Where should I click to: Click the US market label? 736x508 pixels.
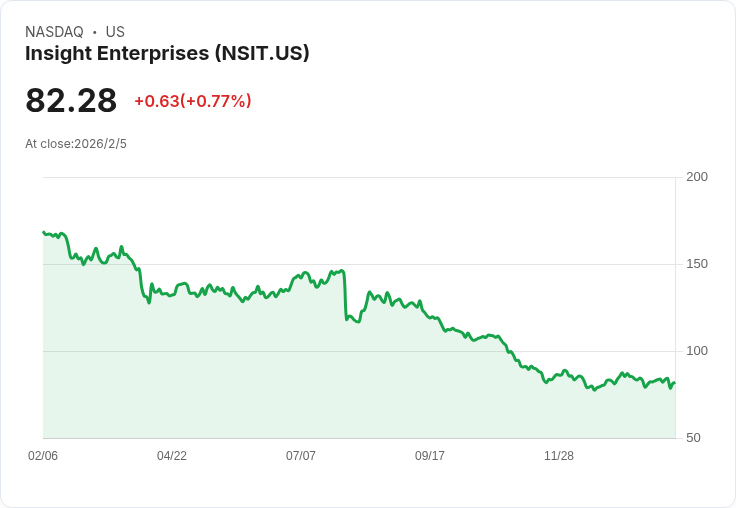(x=115, y=32)
